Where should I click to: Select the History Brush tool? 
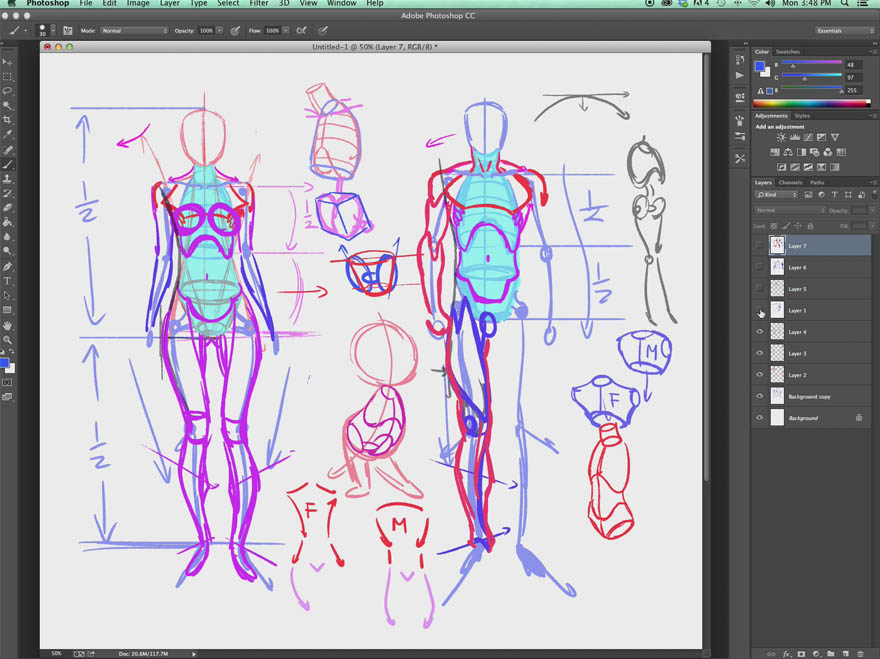(x=7, y=194)
